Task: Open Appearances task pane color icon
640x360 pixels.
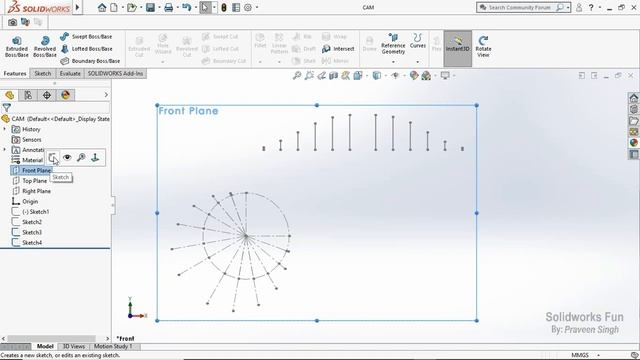Action: pos(633,143)
